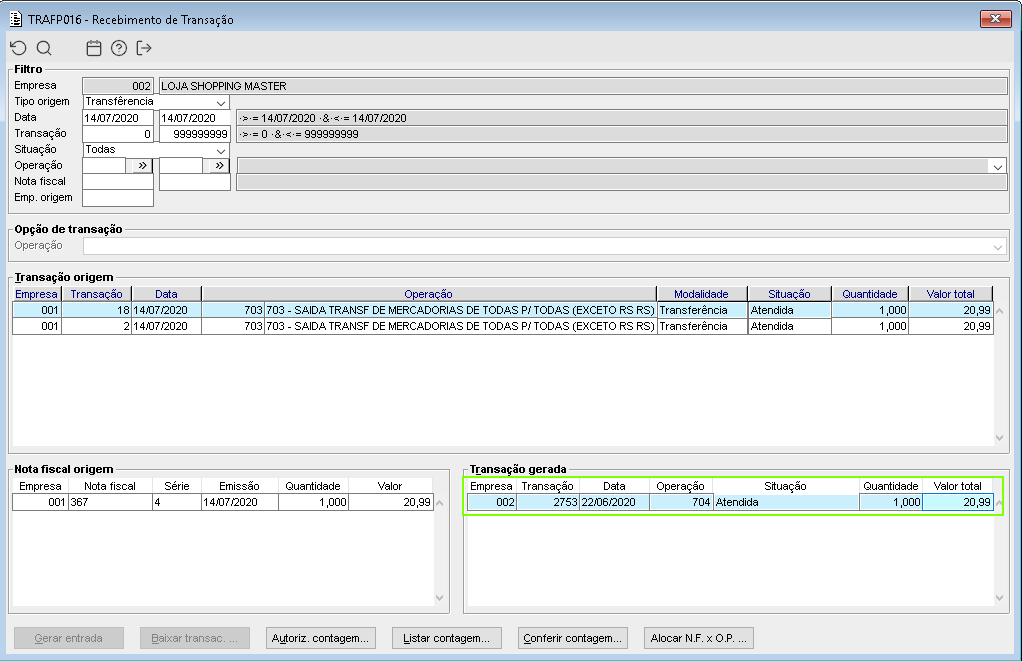Click the exit door toolbar icon

pos(143,48)
